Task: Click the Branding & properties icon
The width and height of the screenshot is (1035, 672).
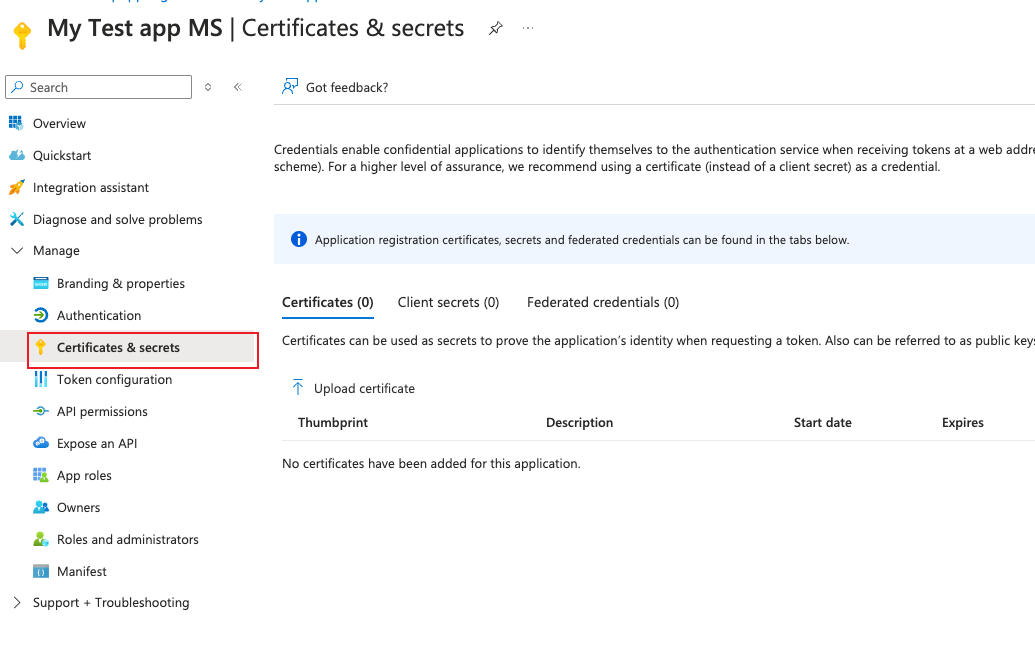Action: point(41,283)
